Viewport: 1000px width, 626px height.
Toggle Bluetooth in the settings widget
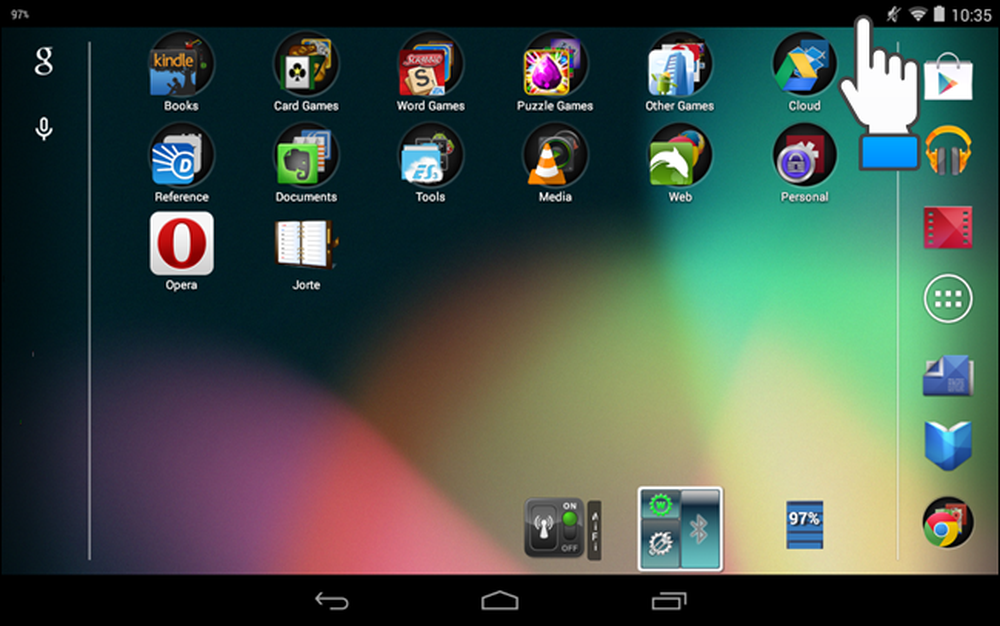(700, 528)
